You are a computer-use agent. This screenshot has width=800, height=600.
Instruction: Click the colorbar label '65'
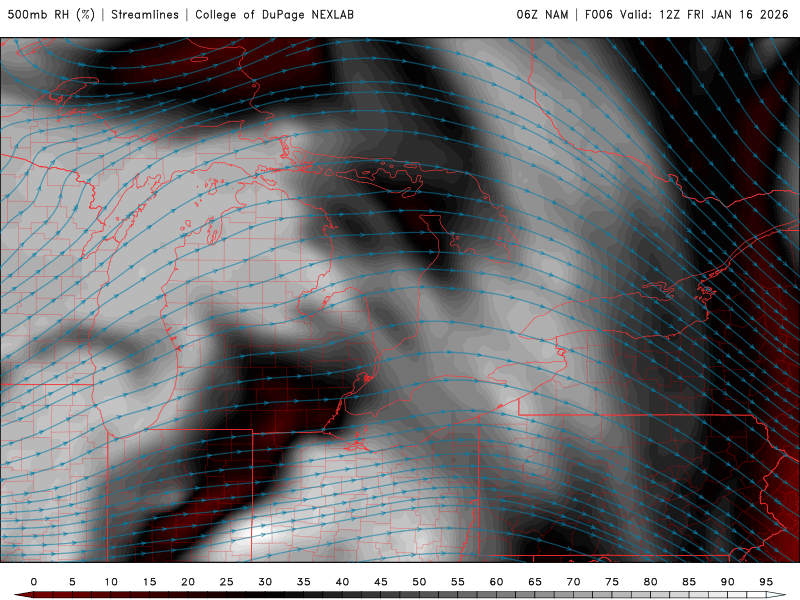click(535, 582)
